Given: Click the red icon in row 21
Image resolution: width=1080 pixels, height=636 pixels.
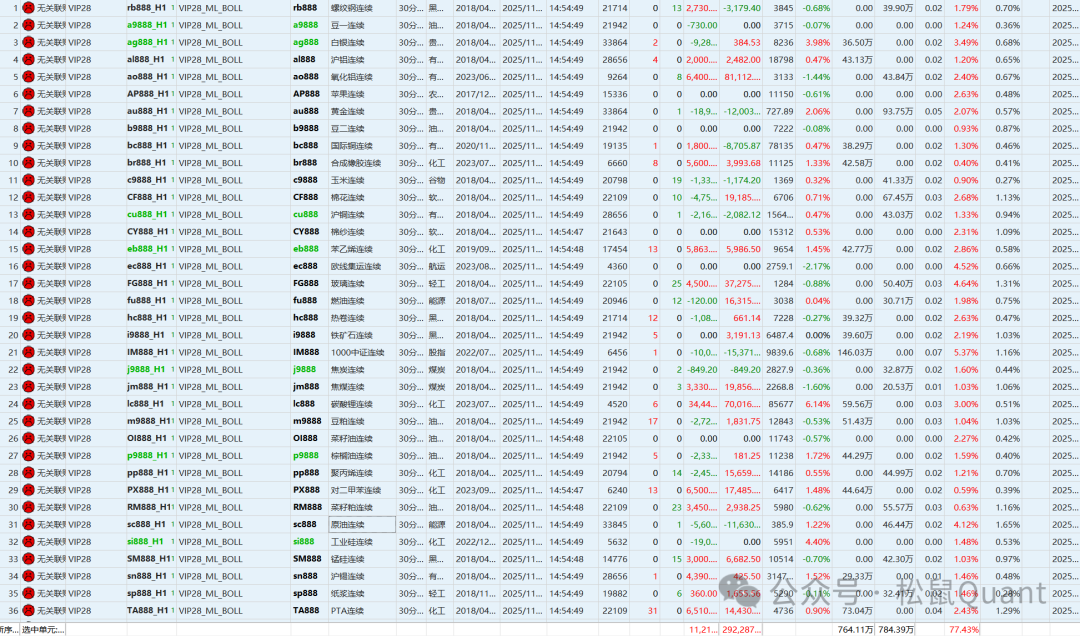Looking at the screenshot, I should tap(28, 352).
